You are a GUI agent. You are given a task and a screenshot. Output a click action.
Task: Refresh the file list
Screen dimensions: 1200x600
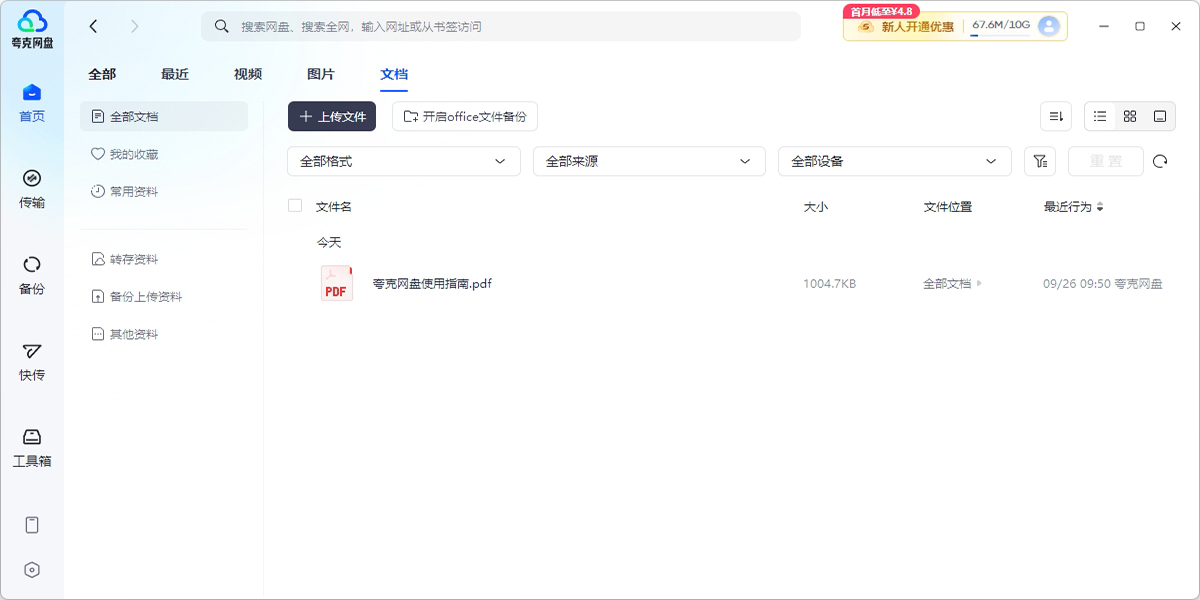[1160, 161]
